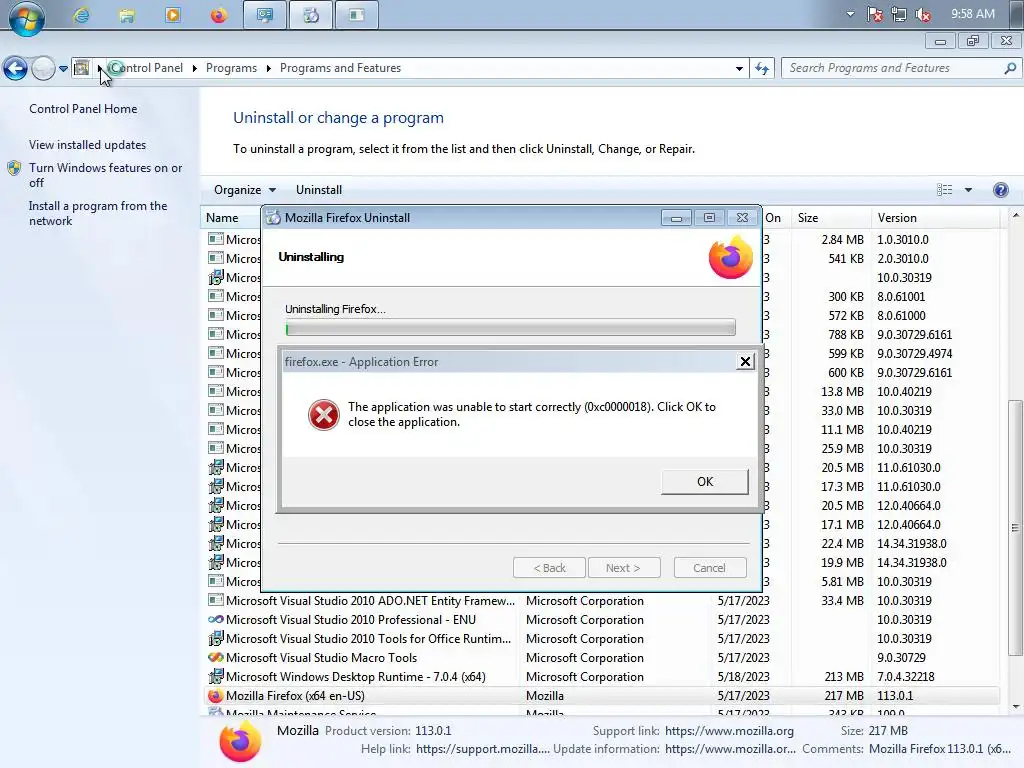
Task: Select Microsoft Visual Studio 2010 ADO.NET Entity row
Action: point(602,601)
